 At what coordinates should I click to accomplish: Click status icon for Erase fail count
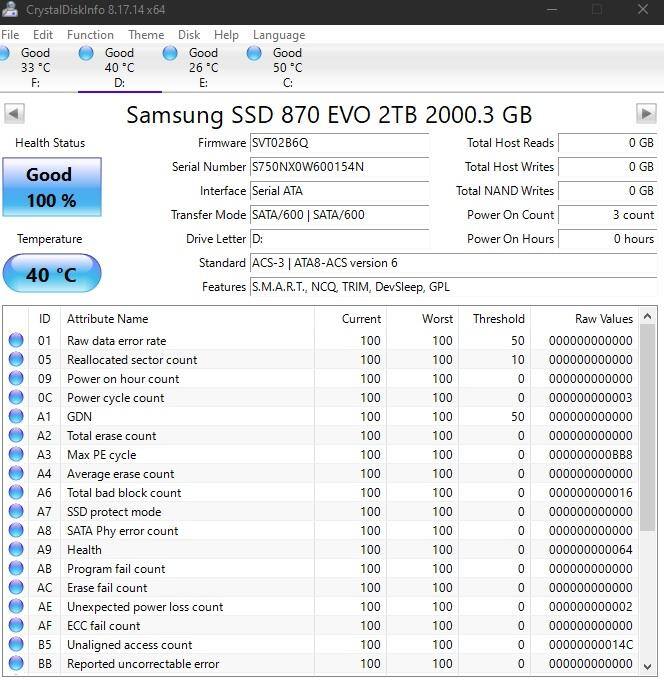(16, 588)
